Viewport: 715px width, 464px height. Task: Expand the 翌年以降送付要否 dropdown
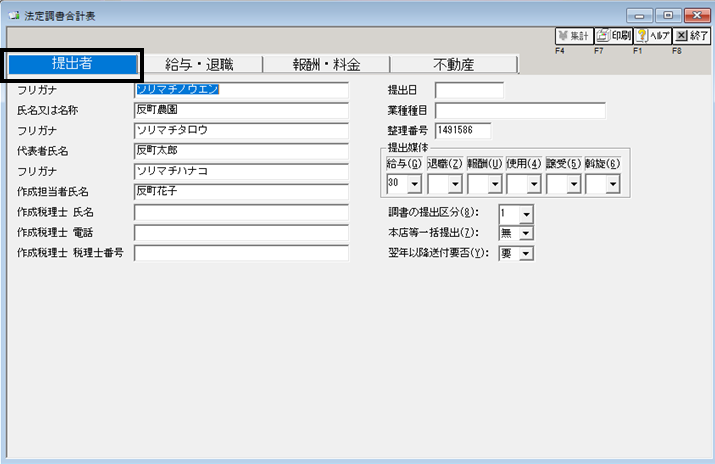click(526, 253)
